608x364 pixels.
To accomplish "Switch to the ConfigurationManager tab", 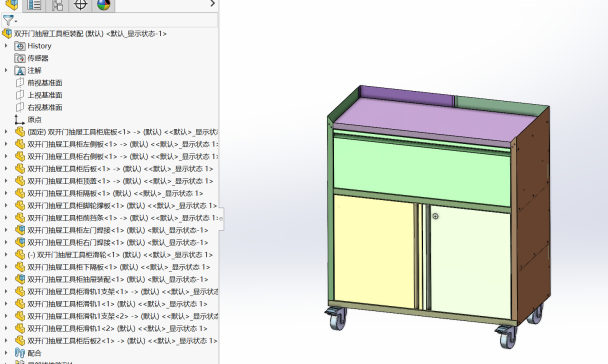I will [57, 5].
